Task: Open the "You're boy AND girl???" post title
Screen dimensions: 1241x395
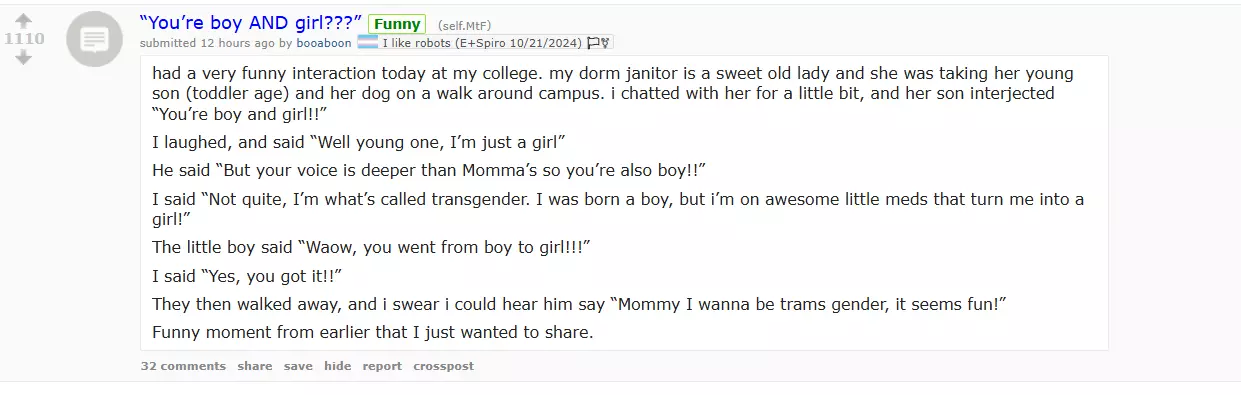Action: tap(251, 22)
